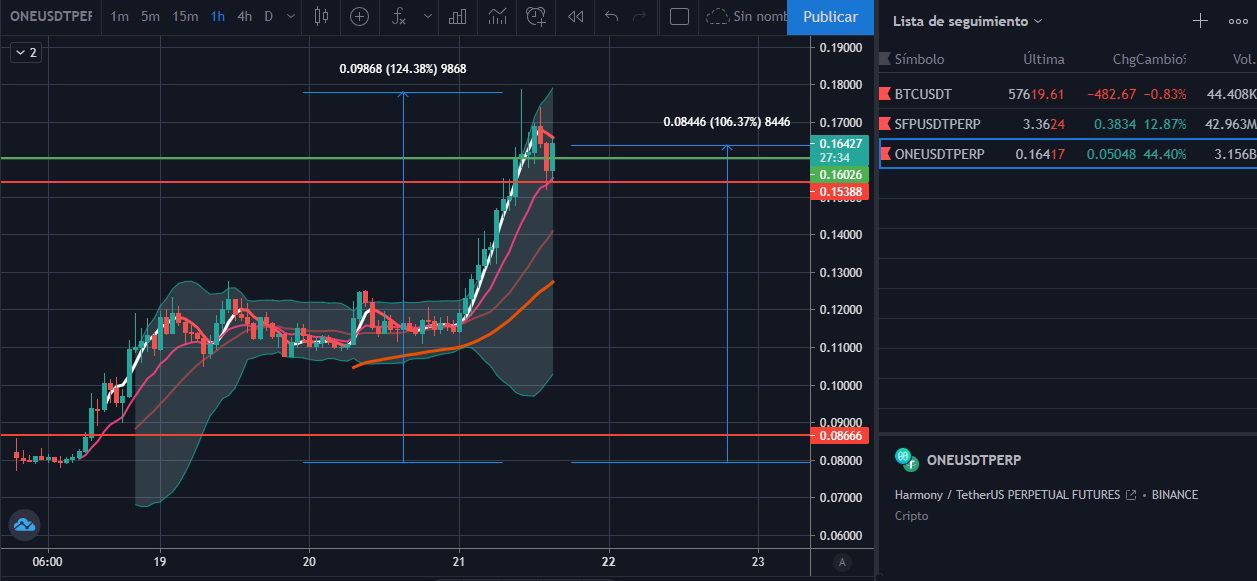Select the SFPUSDTPERP watchlist row
This screenshot has width=1257, height=581.
click(1067, 124)
